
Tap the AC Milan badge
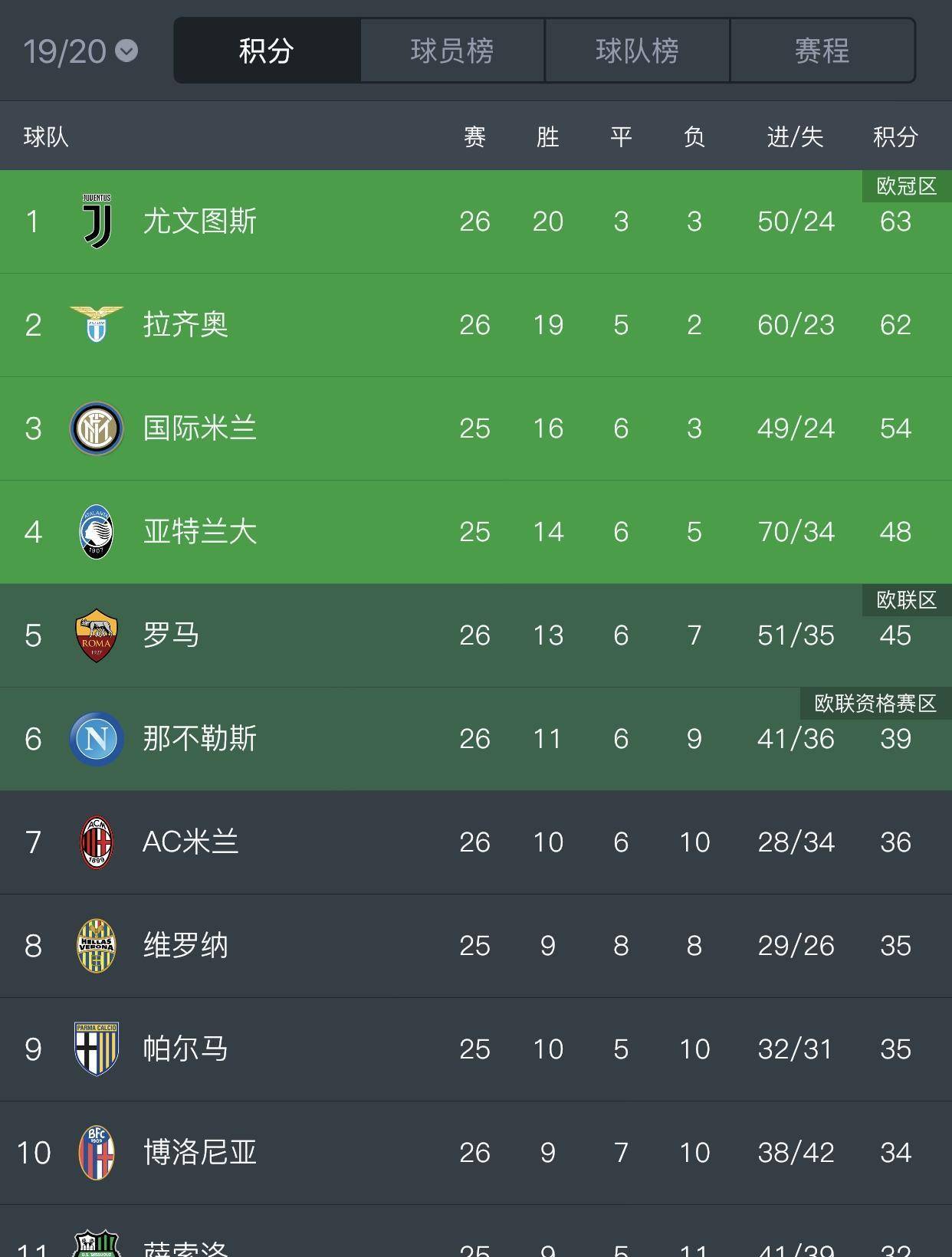(97, 842)
